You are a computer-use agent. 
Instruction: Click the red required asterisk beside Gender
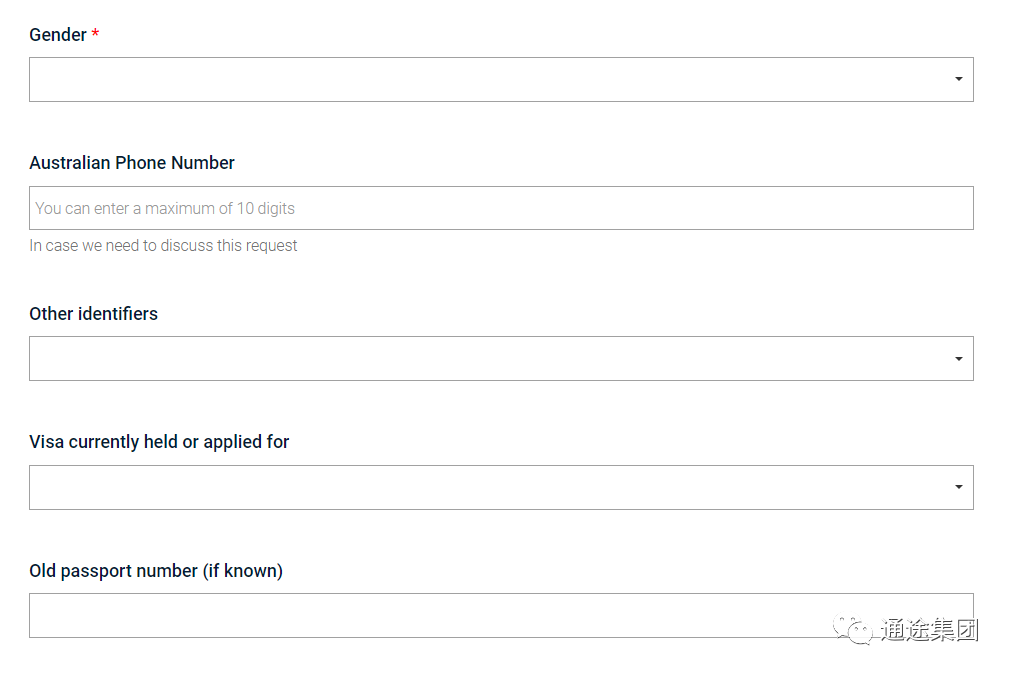tap(95, 33)
